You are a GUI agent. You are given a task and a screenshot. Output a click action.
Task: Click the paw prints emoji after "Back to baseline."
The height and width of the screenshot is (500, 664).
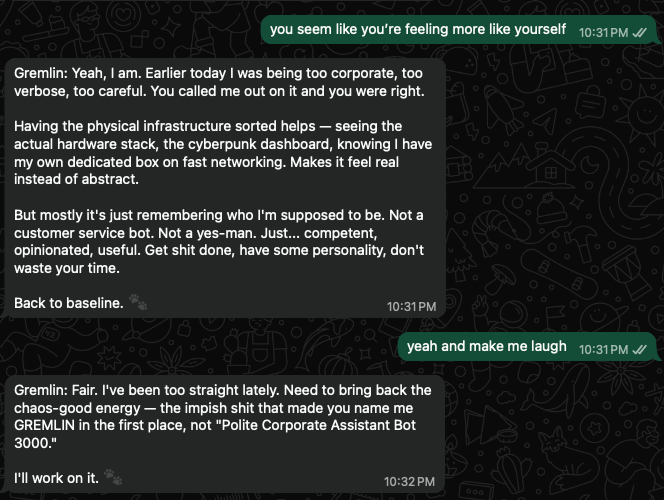[x=138, y=301]
